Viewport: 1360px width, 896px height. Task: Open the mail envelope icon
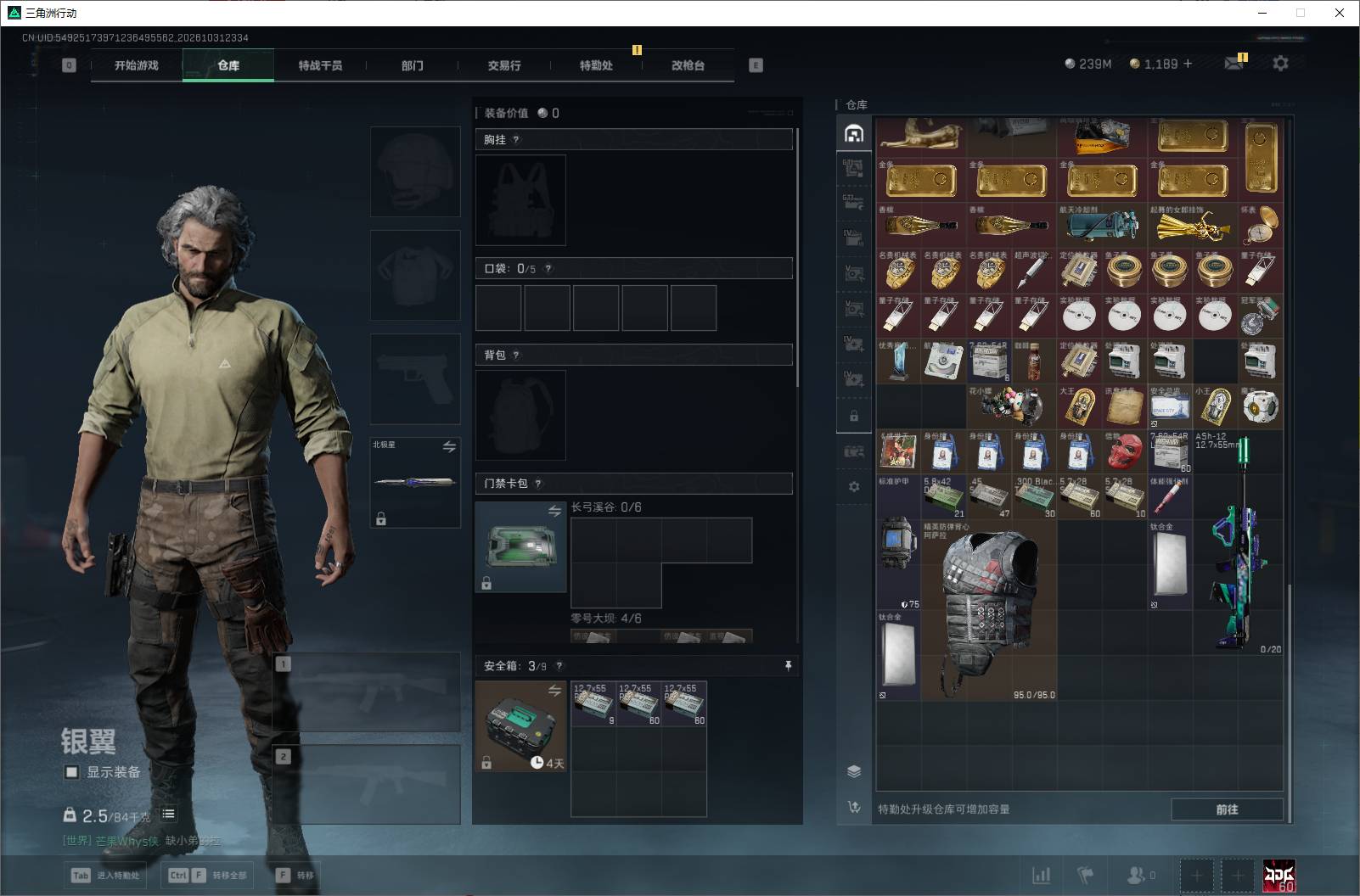[x=1234, y=64]
